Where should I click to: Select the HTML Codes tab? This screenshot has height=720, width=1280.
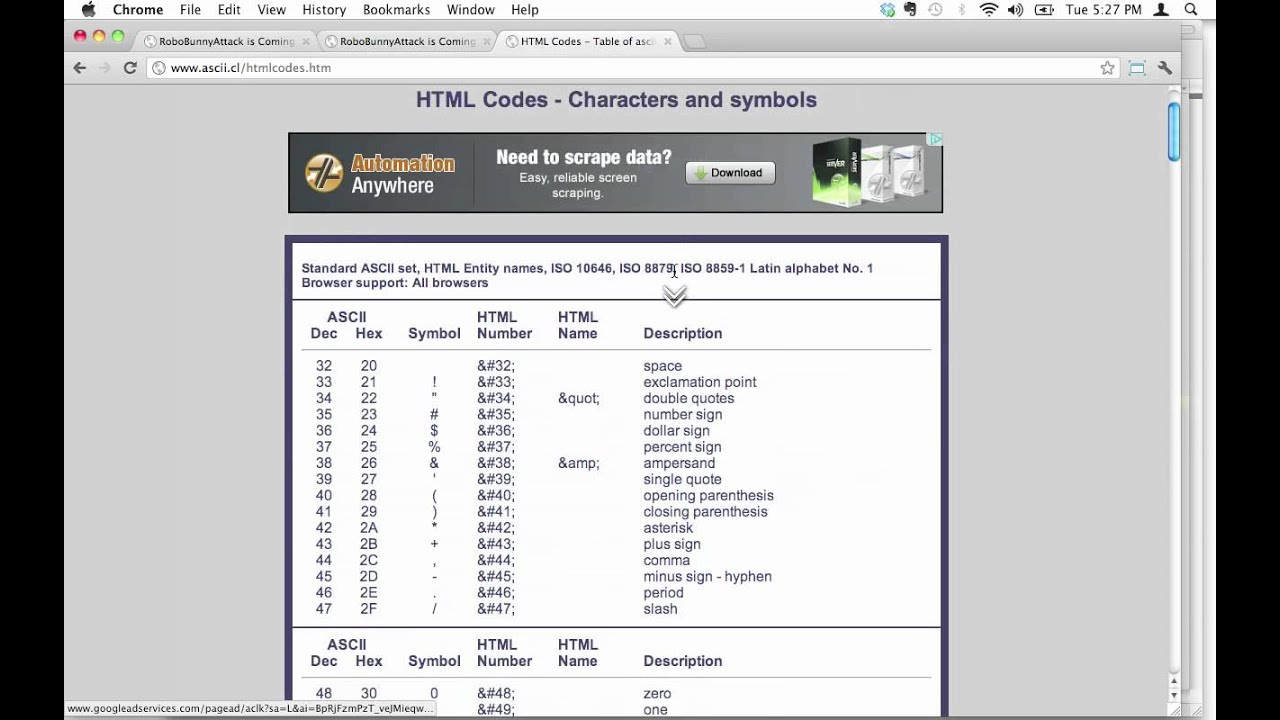pos(589,41)
